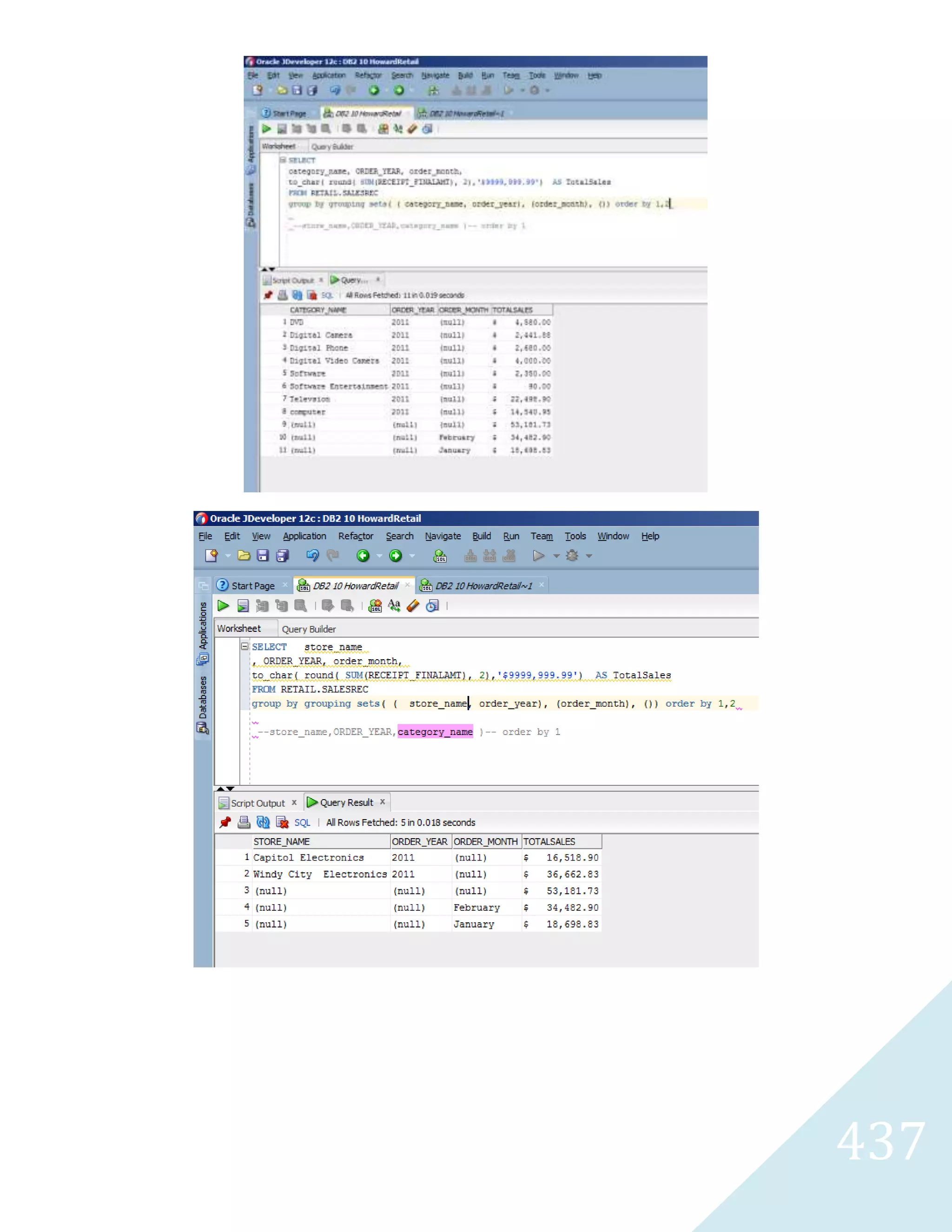Click green Back arrow in lower window toolbar
Screen dimensions: 952x1232
tap(363, 556)
